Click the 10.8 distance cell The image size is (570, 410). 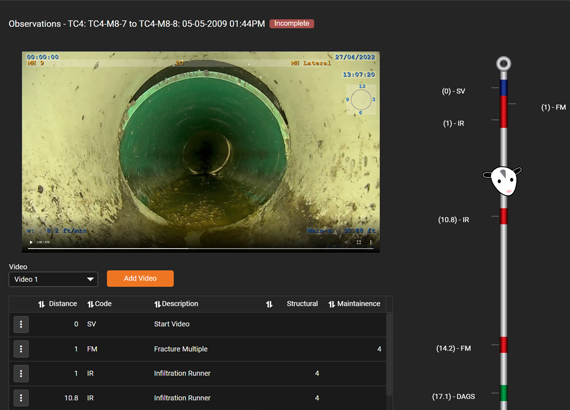point(71,398)
